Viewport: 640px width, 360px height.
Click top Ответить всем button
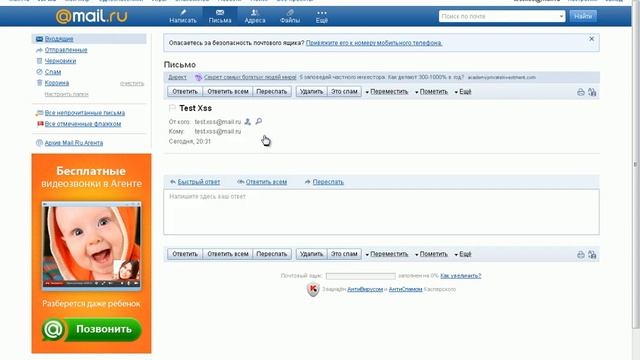coord(228,91)
